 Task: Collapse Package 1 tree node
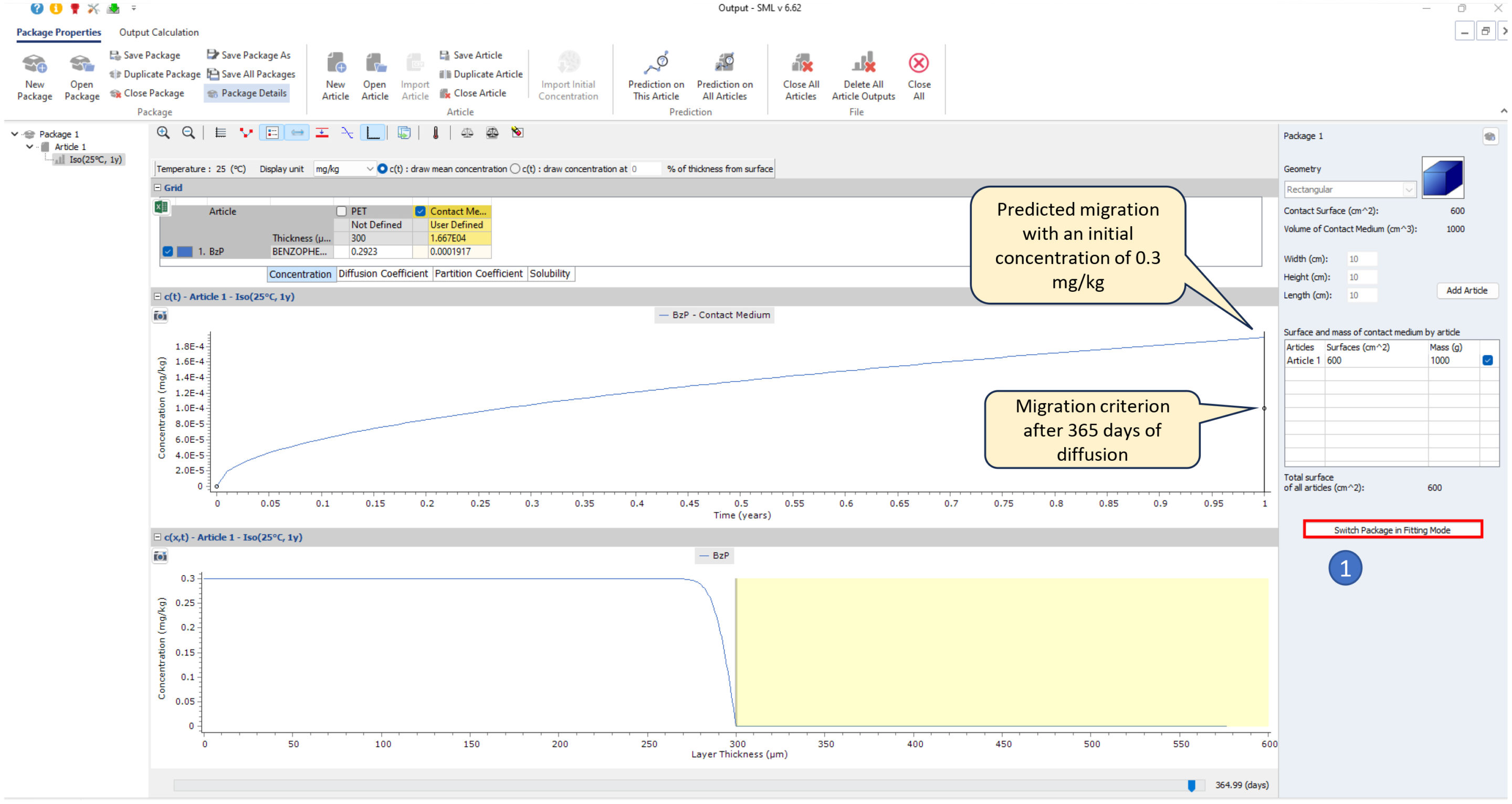(15, 134)
